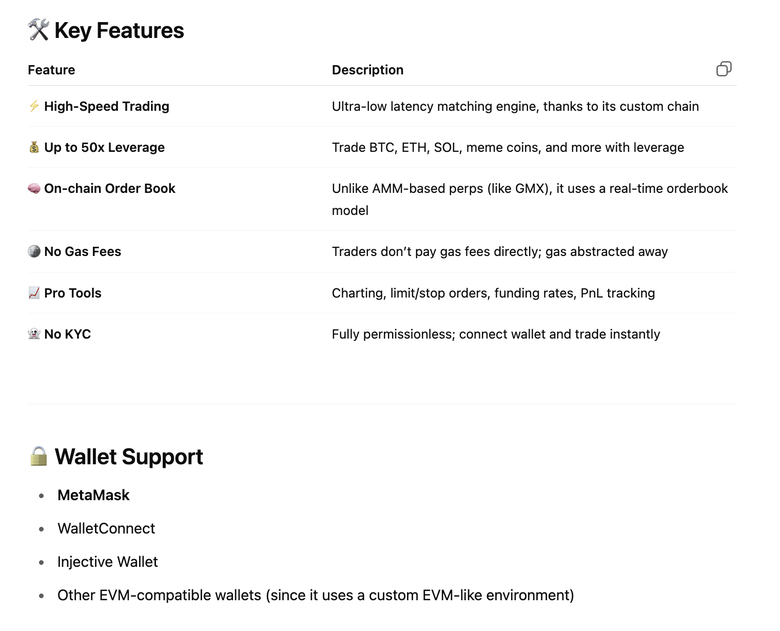The image size is (780, 631).
Task: Click the Key Features heading
Action: pos(119,31)
